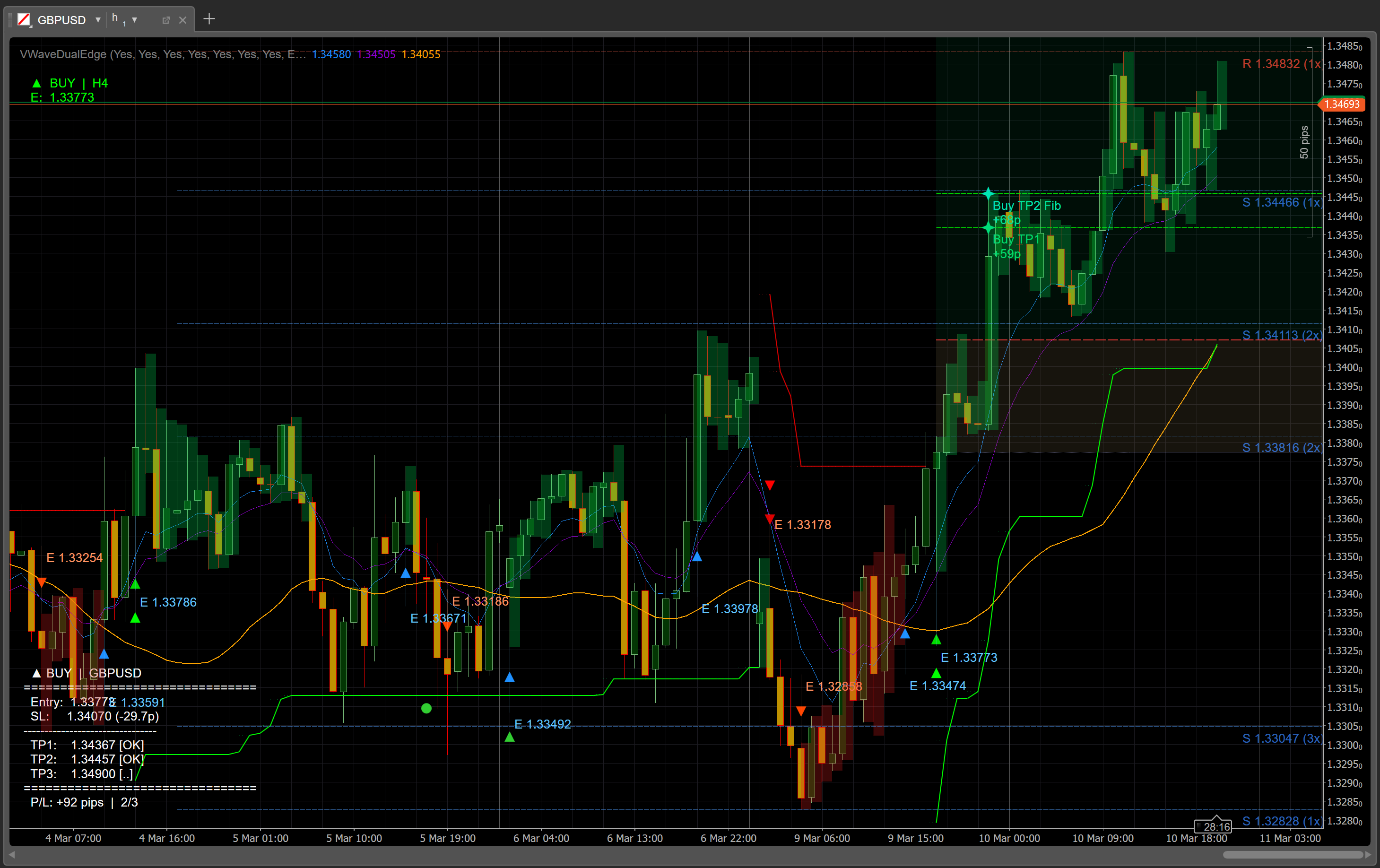Add a new chart with plus button
The image size is (1380, 868).
tap(209, 19)
